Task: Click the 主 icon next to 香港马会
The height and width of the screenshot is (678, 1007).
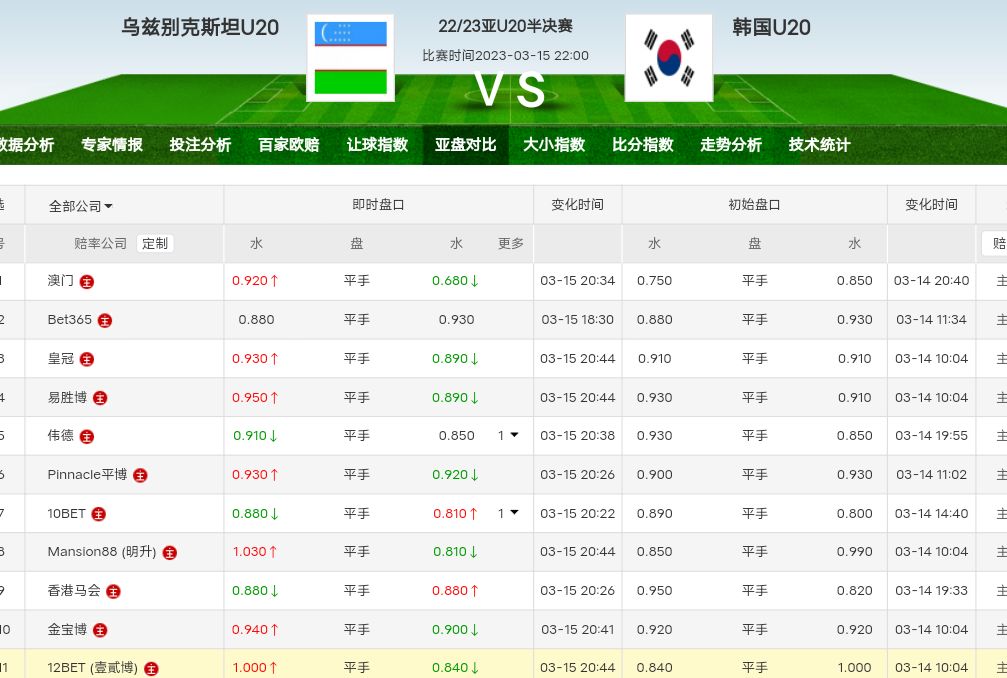Action: point(113,592)
